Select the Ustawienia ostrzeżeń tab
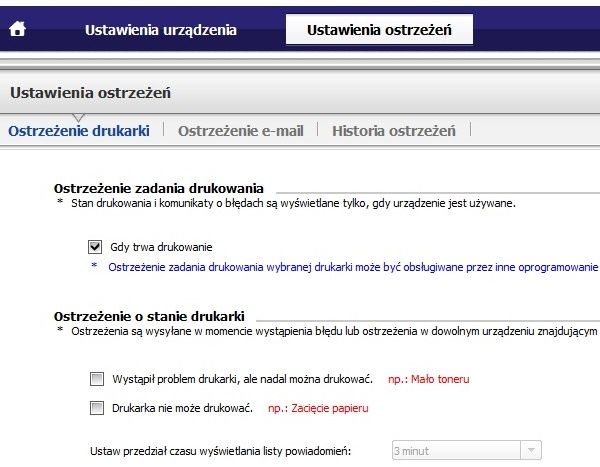 pos(379,29)
